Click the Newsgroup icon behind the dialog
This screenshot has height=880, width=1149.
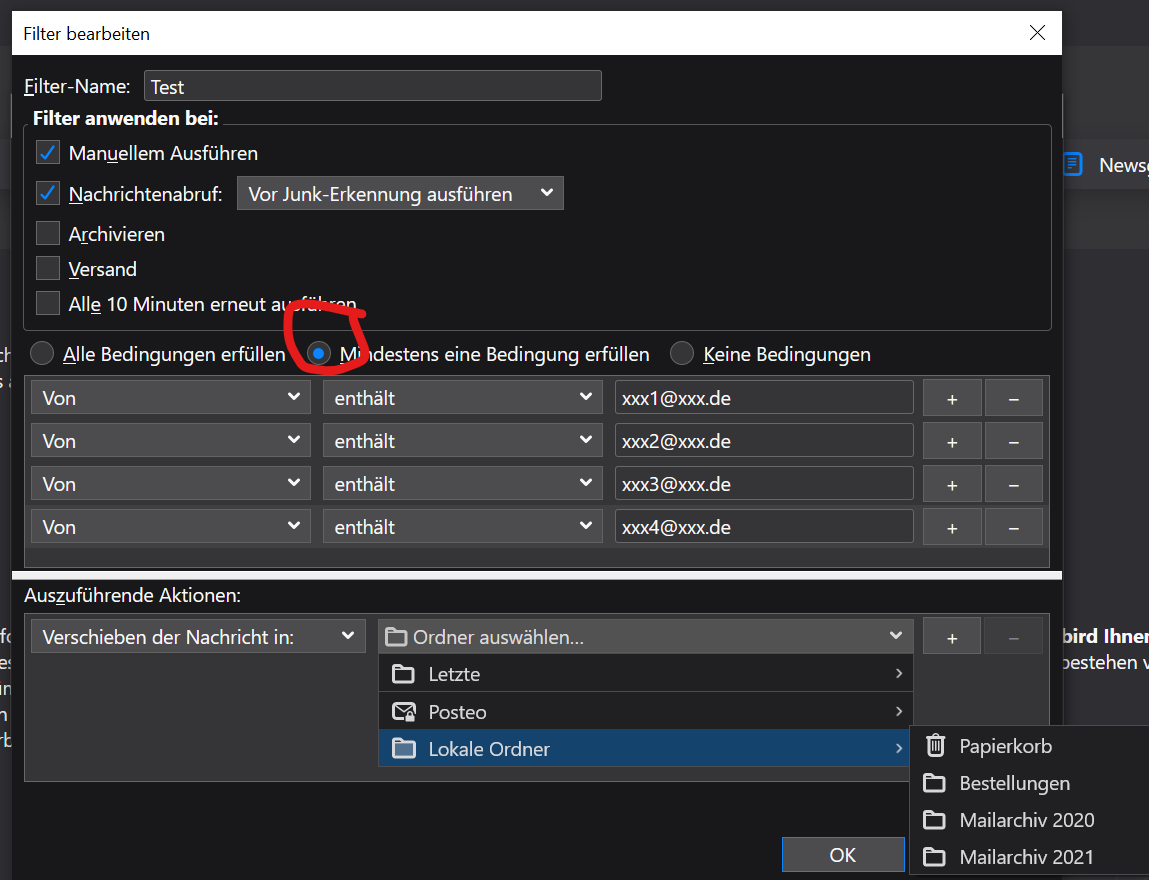tap(1073, 165)
